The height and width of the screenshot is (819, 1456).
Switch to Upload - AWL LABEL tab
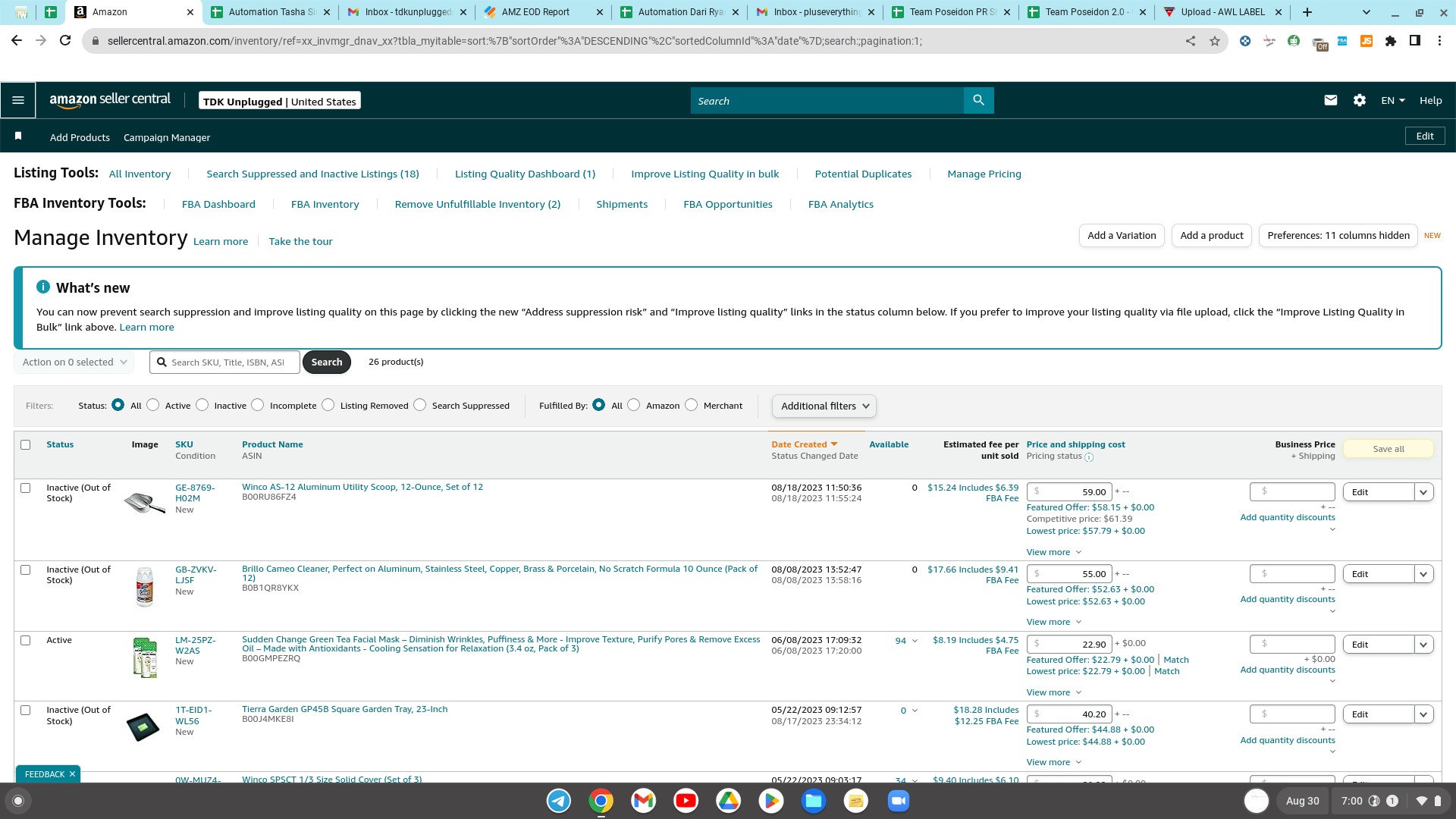(x=1222, y=12)
